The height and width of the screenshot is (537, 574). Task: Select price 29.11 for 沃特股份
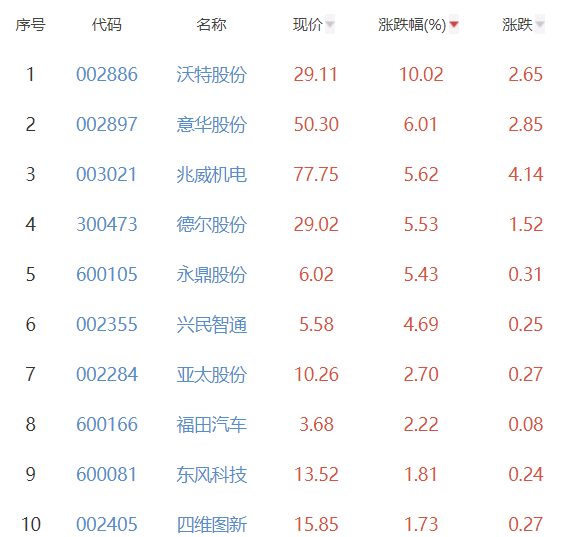316,74
